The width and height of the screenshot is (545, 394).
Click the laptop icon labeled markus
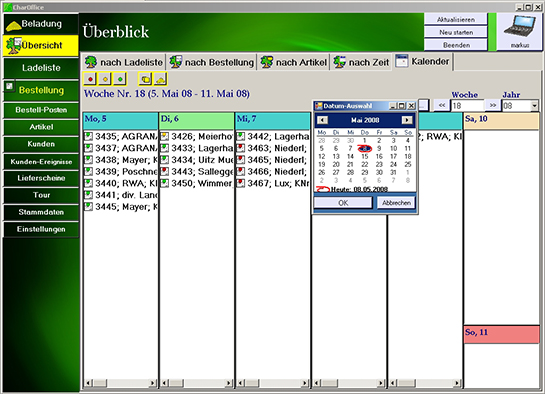[520, 32]
